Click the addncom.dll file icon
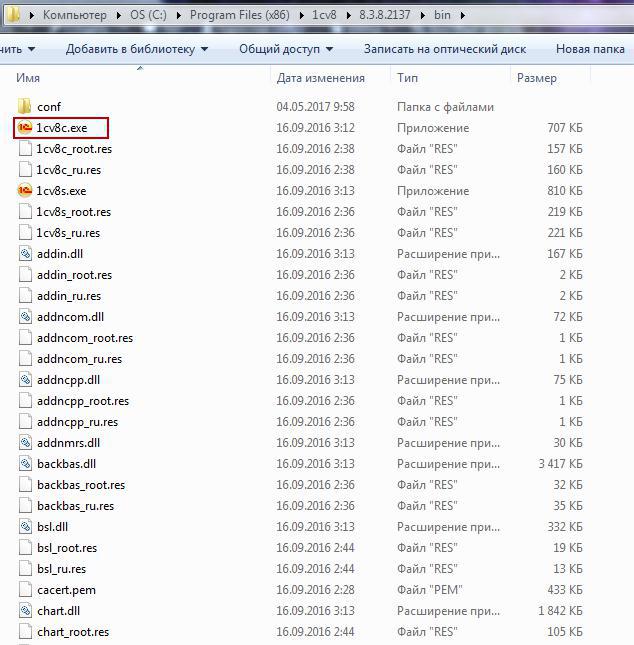634x645 pixels. (x=26, y=317)
